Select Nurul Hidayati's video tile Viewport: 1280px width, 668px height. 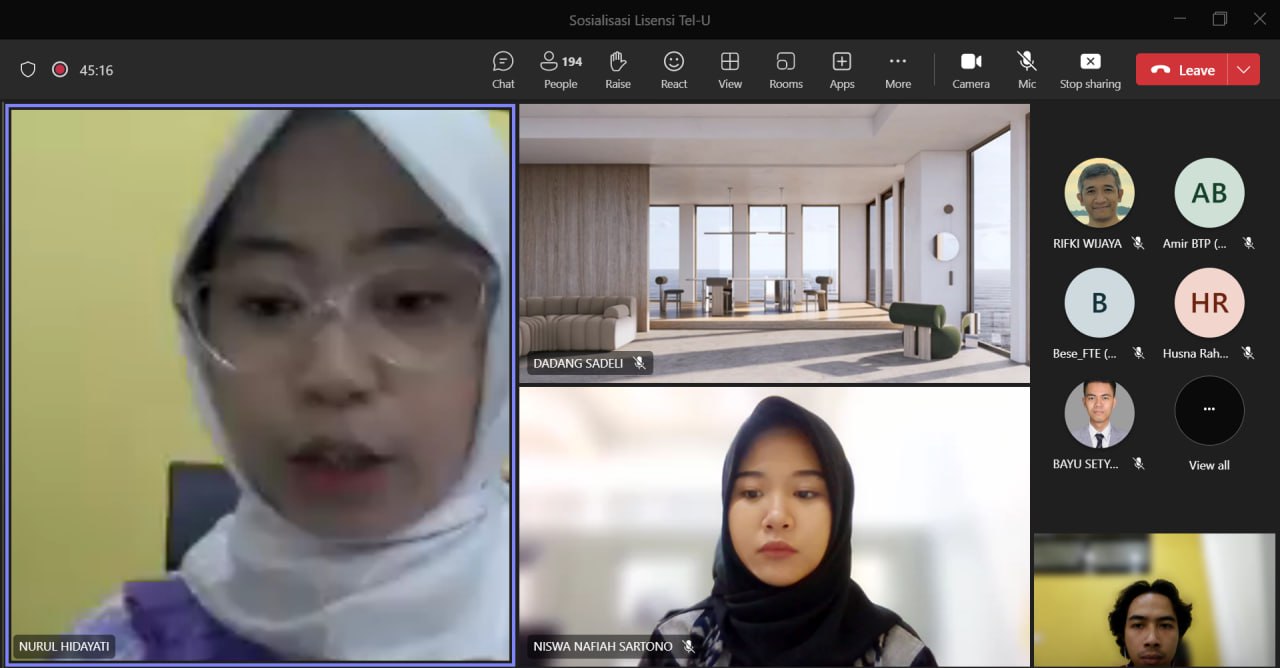click(260, 384)
